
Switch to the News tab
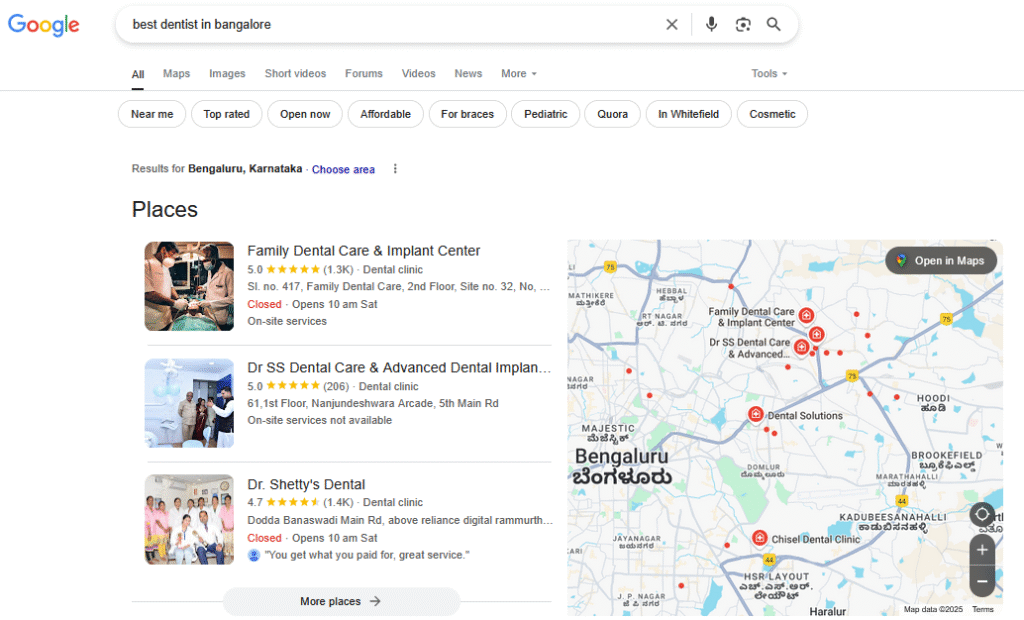[x=468, y=74]
